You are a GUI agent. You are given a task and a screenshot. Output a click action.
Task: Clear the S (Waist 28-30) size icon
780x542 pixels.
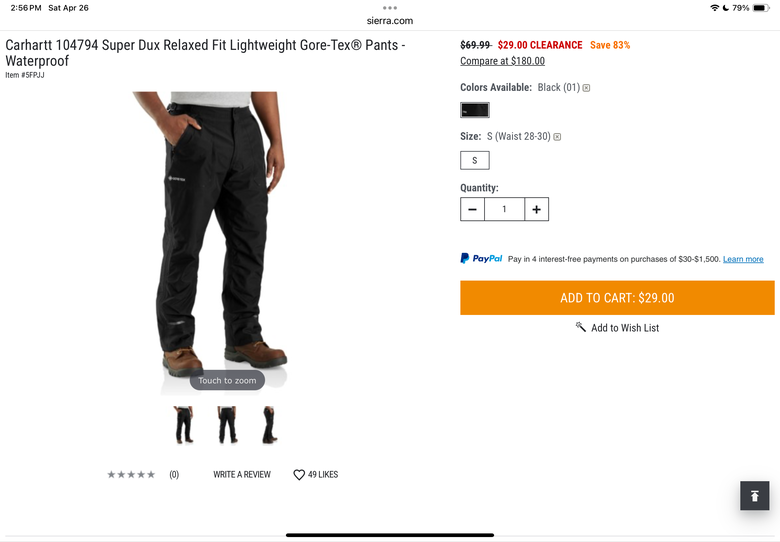click(557, 137)
